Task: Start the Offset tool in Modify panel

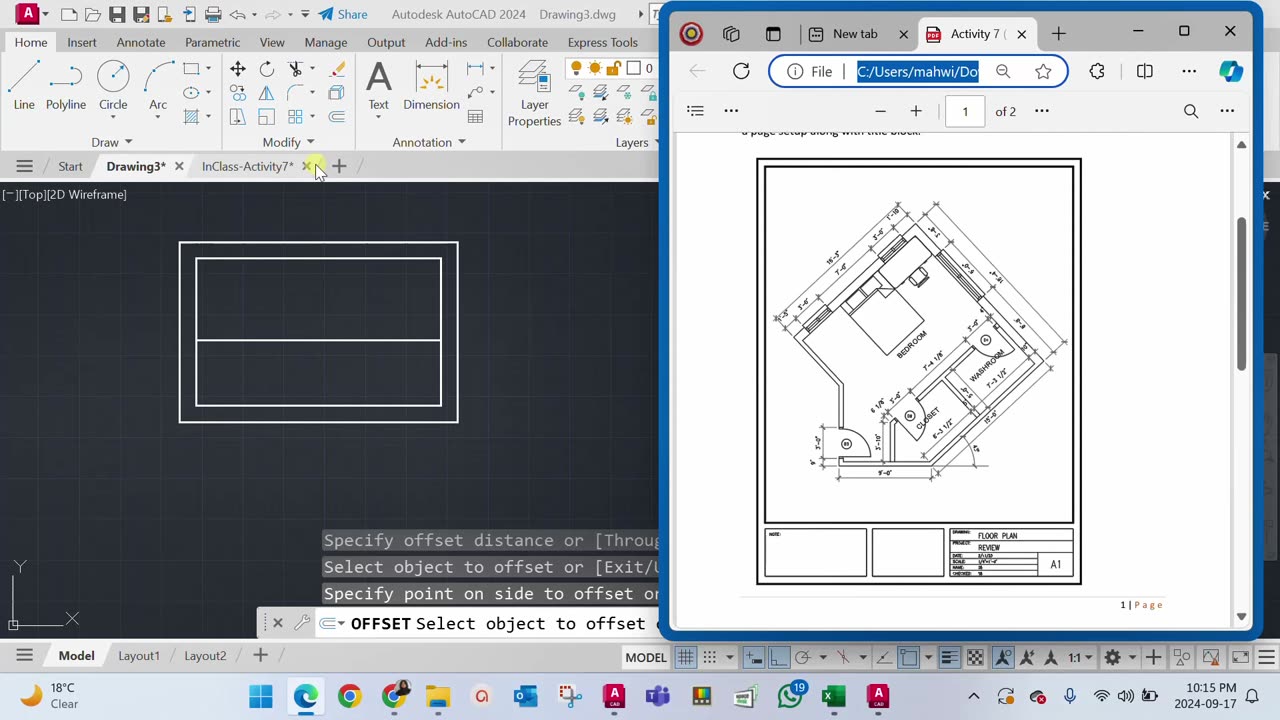Action: coord(337,117)
